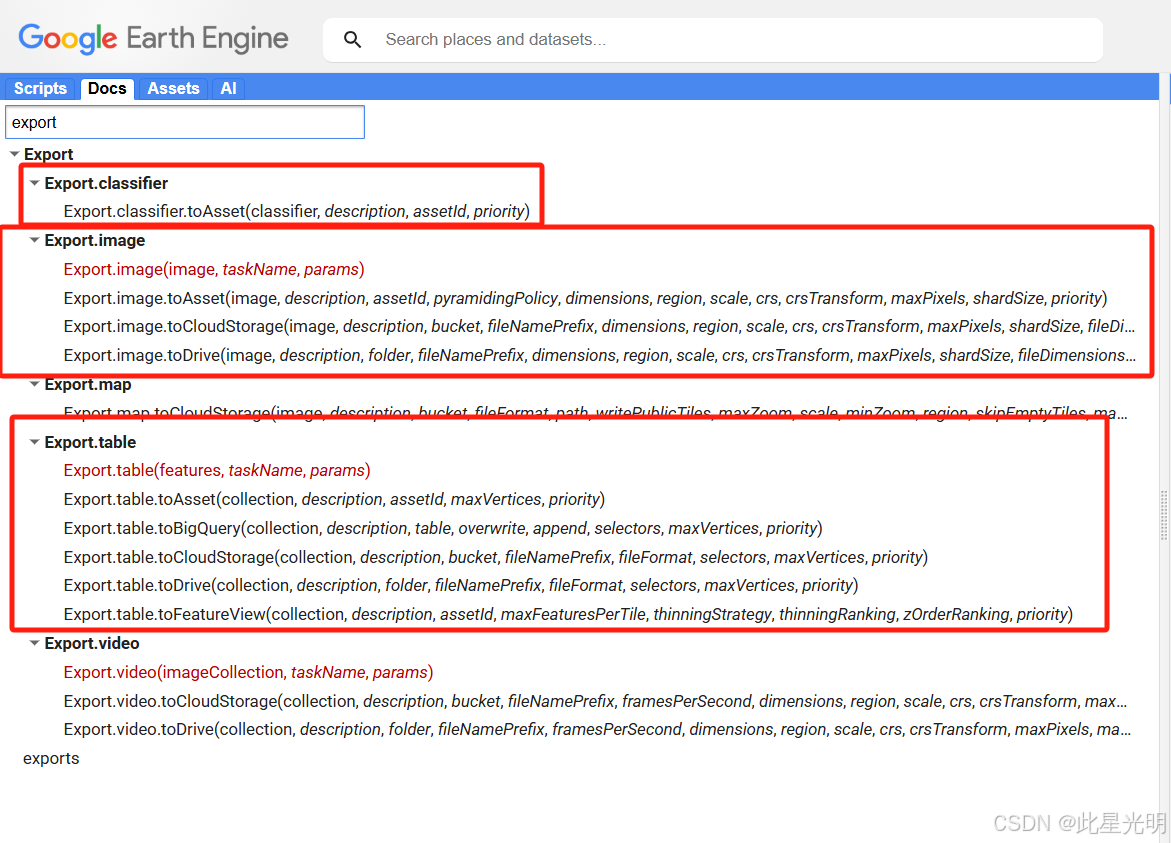Click the Google Earth Engine logo
The width and height of the screenshot is (1171, 843).
pos(153,38)
